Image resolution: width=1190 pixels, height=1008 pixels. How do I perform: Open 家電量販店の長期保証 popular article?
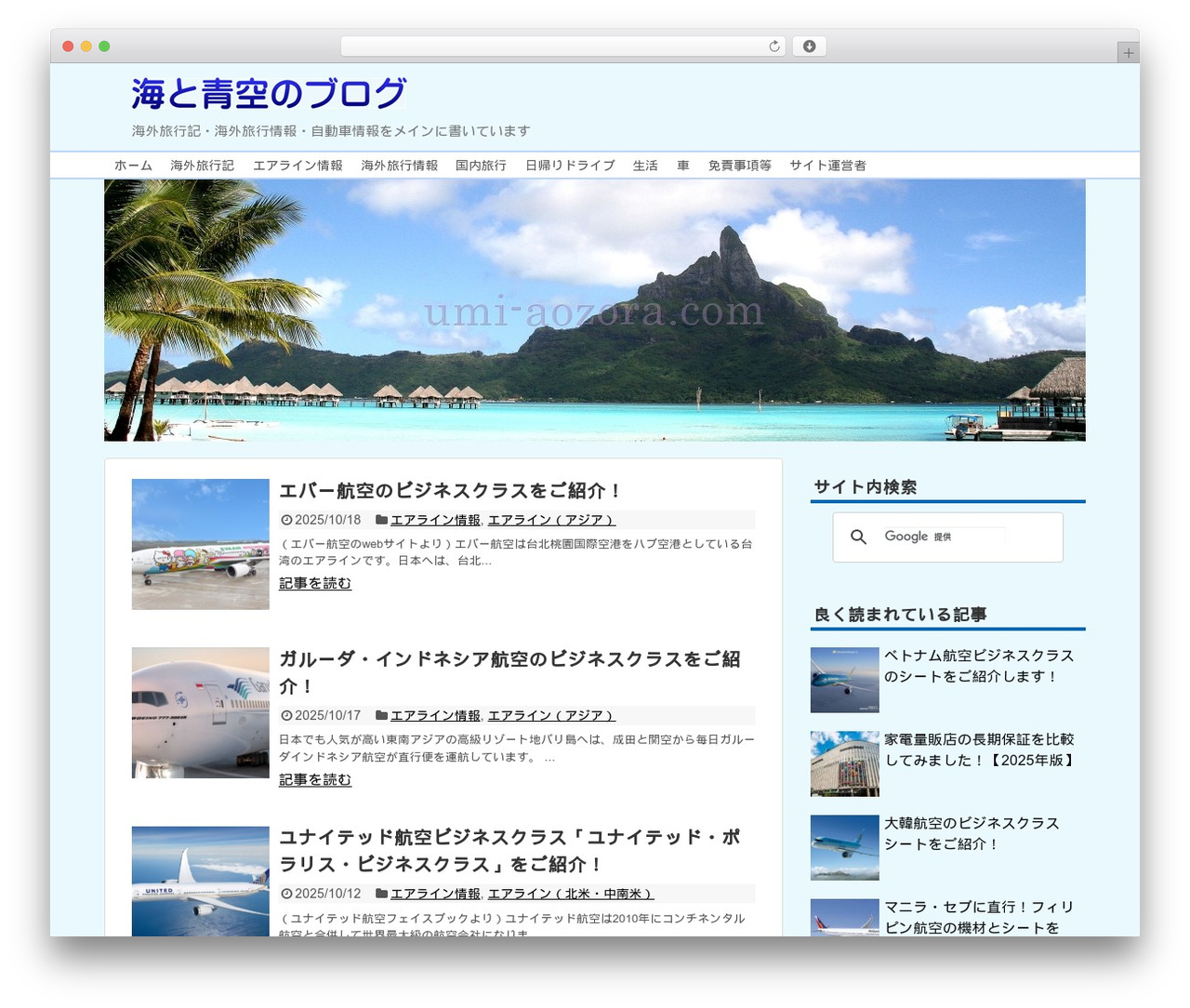(x=981, y=749)
